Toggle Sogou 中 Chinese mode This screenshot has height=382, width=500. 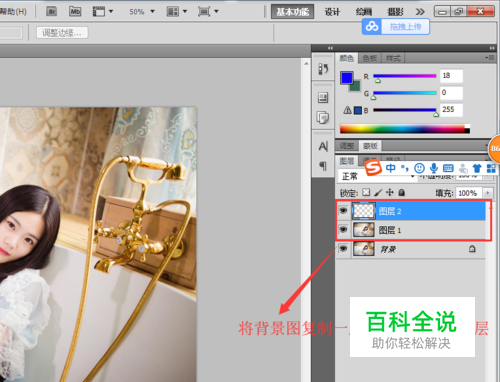tap(391, 168)
